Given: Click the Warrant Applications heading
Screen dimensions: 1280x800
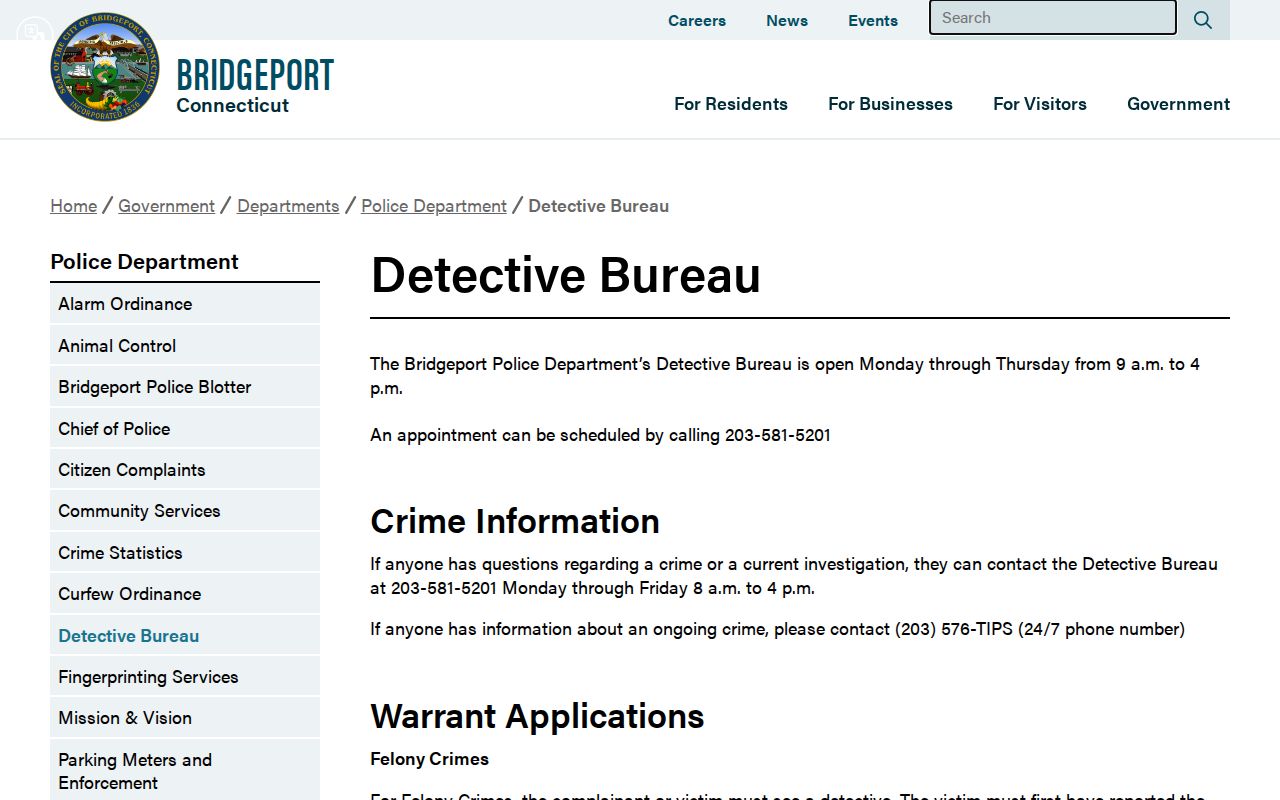Looking at the screenshot, I should coord(537,716).
